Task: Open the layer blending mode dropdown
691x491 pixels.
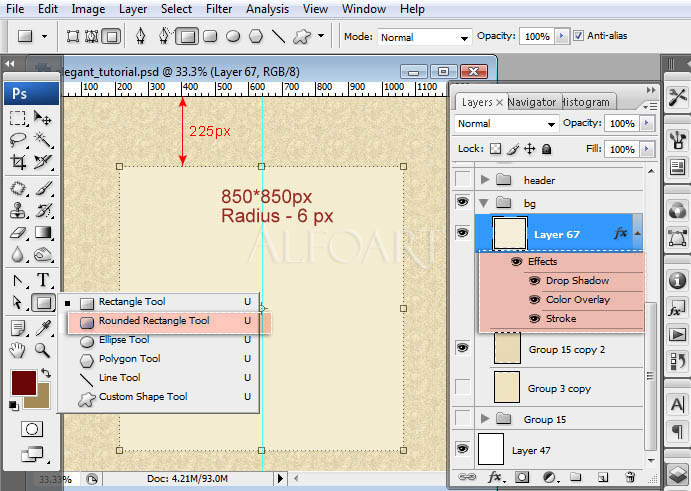Action: 506,124
